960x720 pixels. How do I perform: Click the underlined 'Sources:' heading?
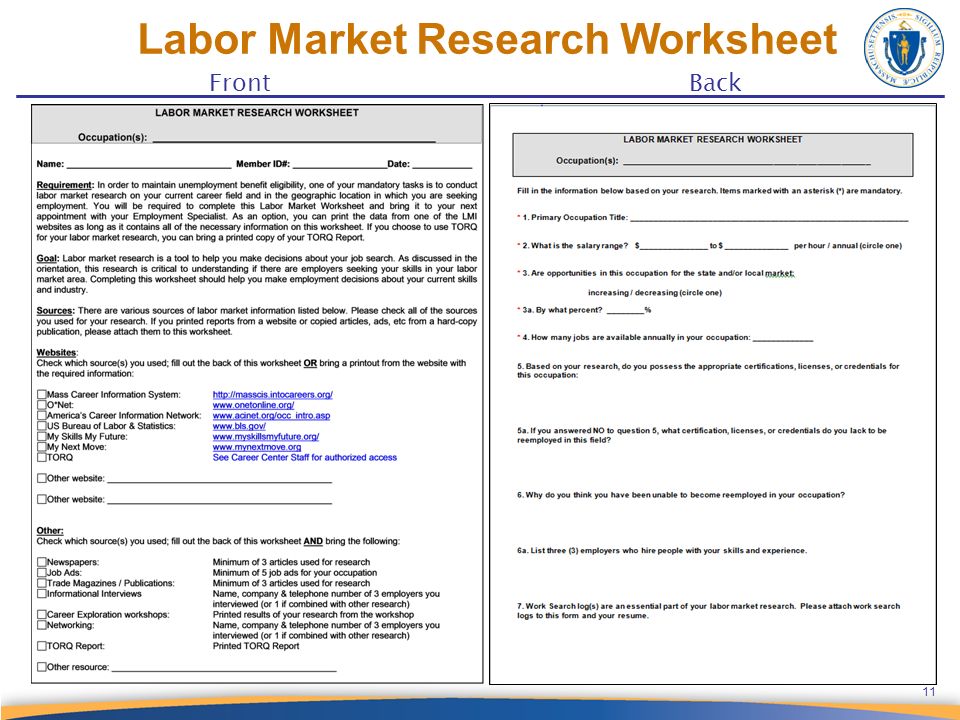pos(56,310)
